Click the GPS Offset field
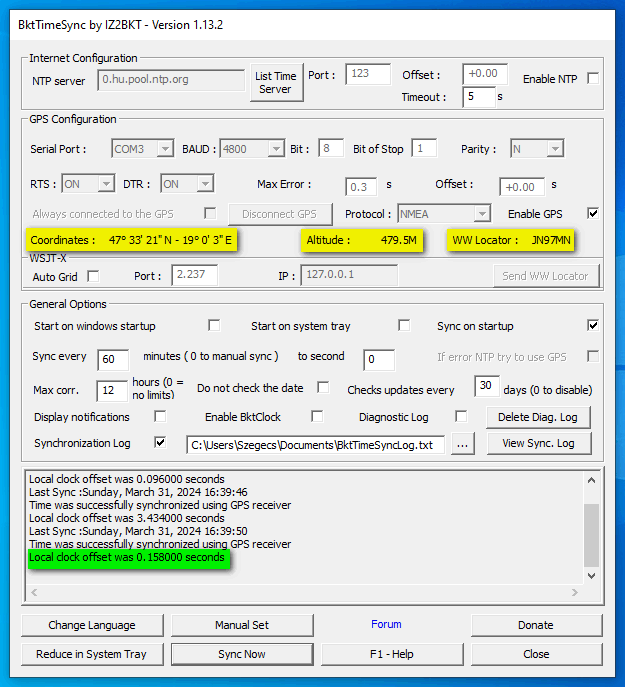This screenshot has width=625, height=687. point(522,187)
